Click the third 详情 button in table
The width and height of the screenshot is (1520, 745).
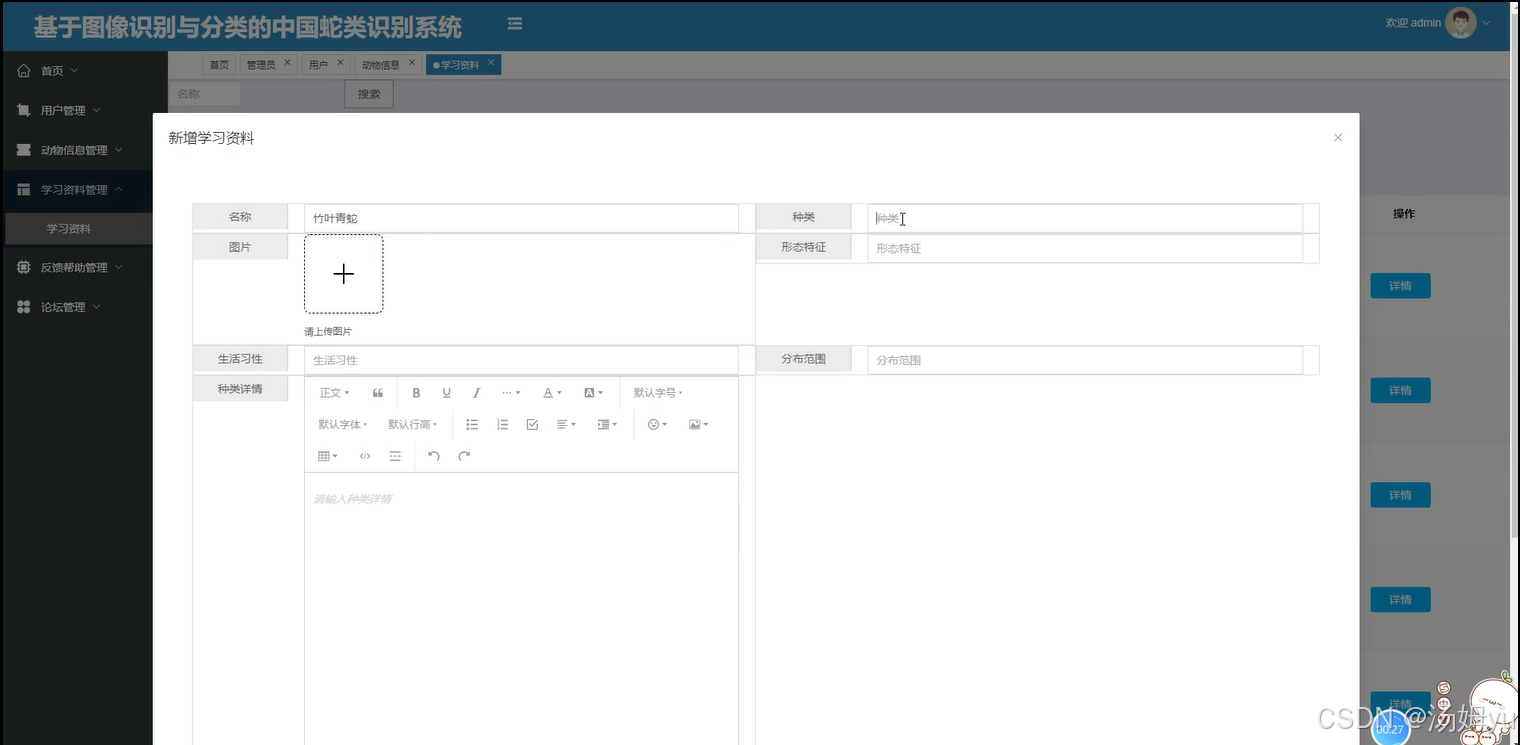click(1400, 495)
